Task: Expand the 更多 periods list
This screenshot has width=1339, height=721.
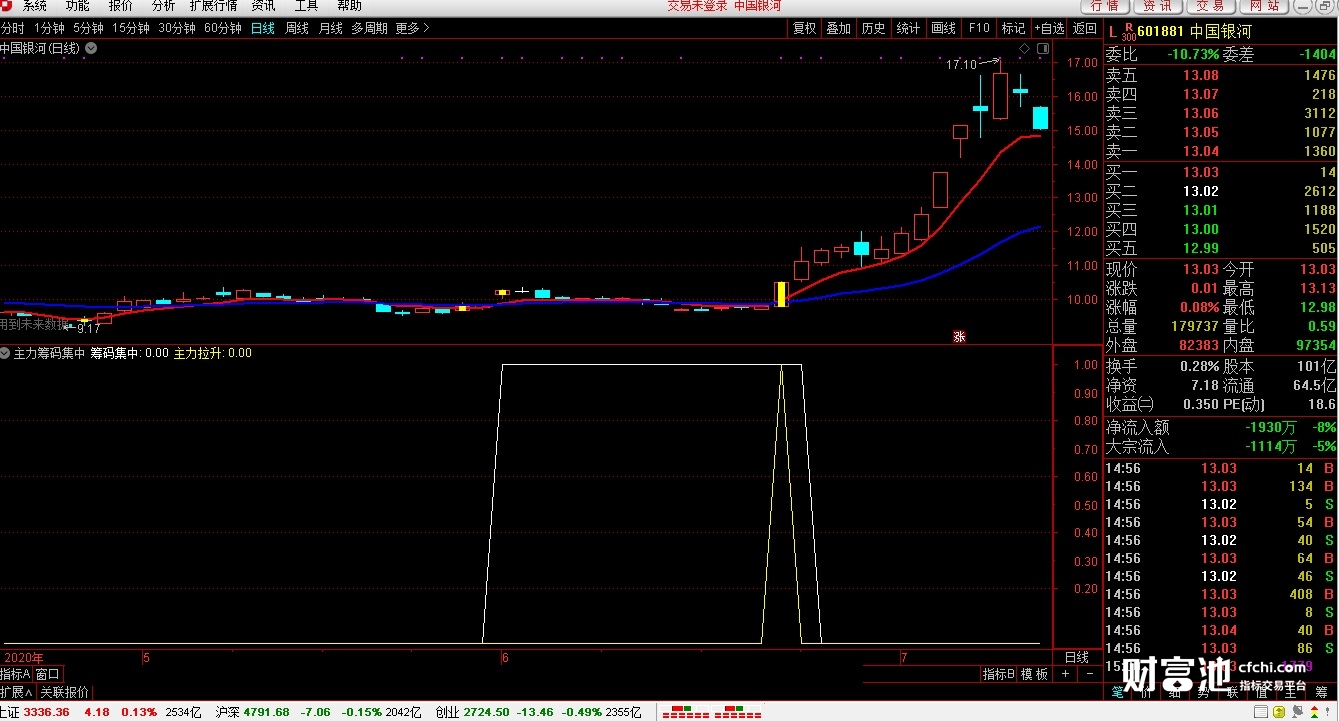Action: [x=412, y=28]
